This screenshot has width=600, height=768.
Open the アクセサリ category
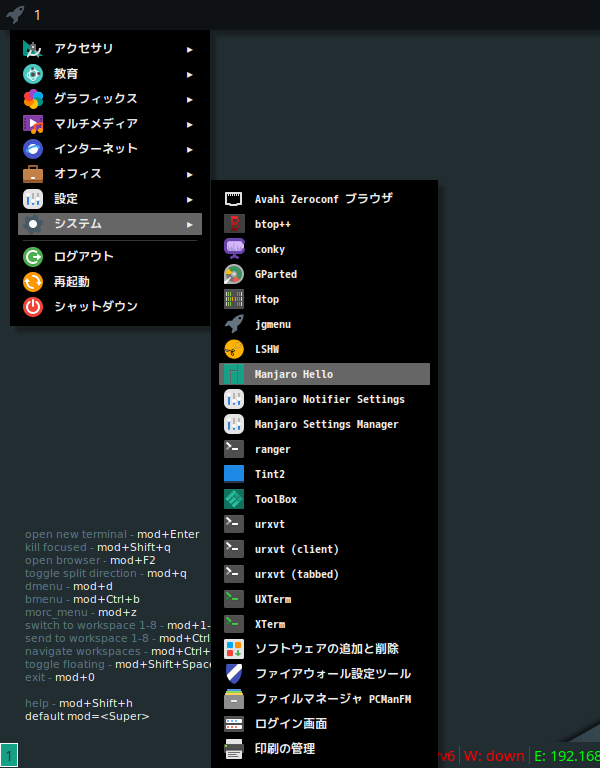[x=110, y=48]
